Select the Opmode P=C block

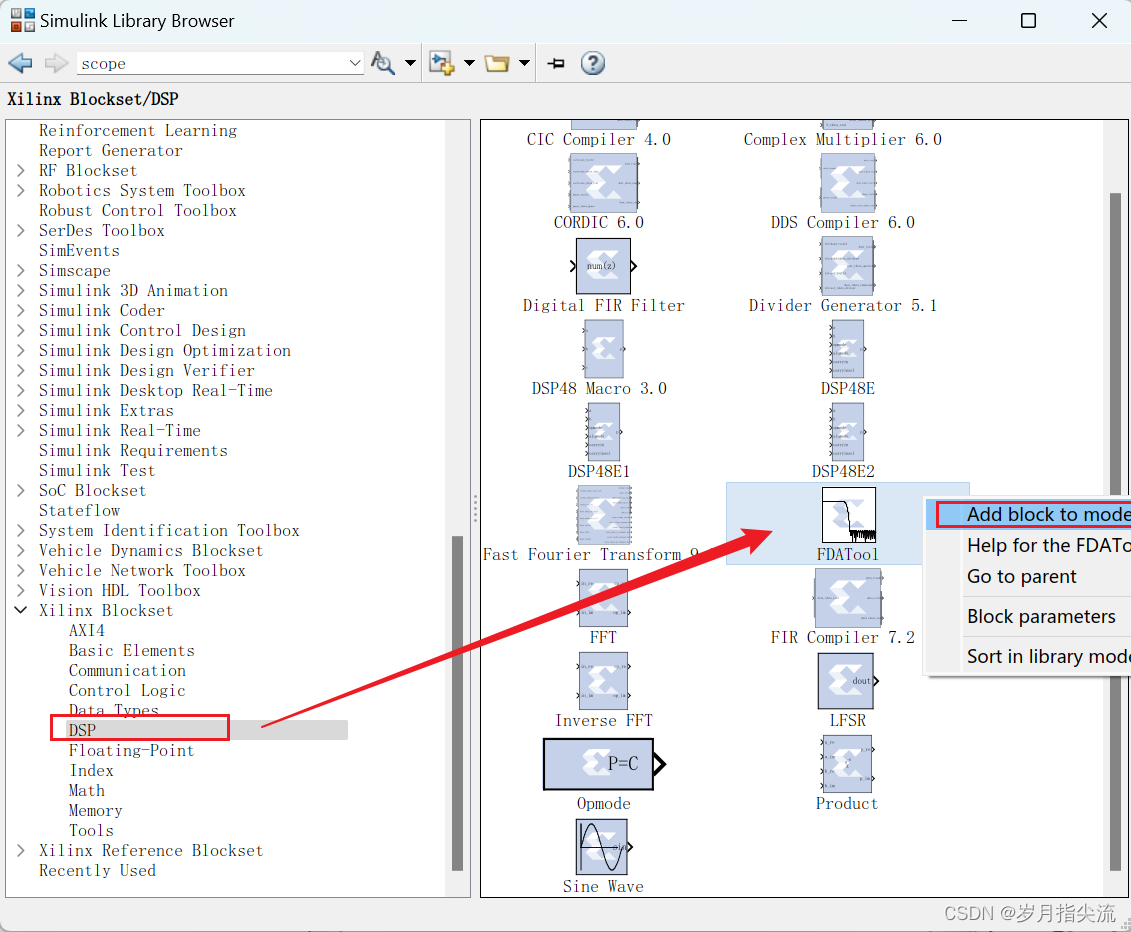[x=604, y=763]
